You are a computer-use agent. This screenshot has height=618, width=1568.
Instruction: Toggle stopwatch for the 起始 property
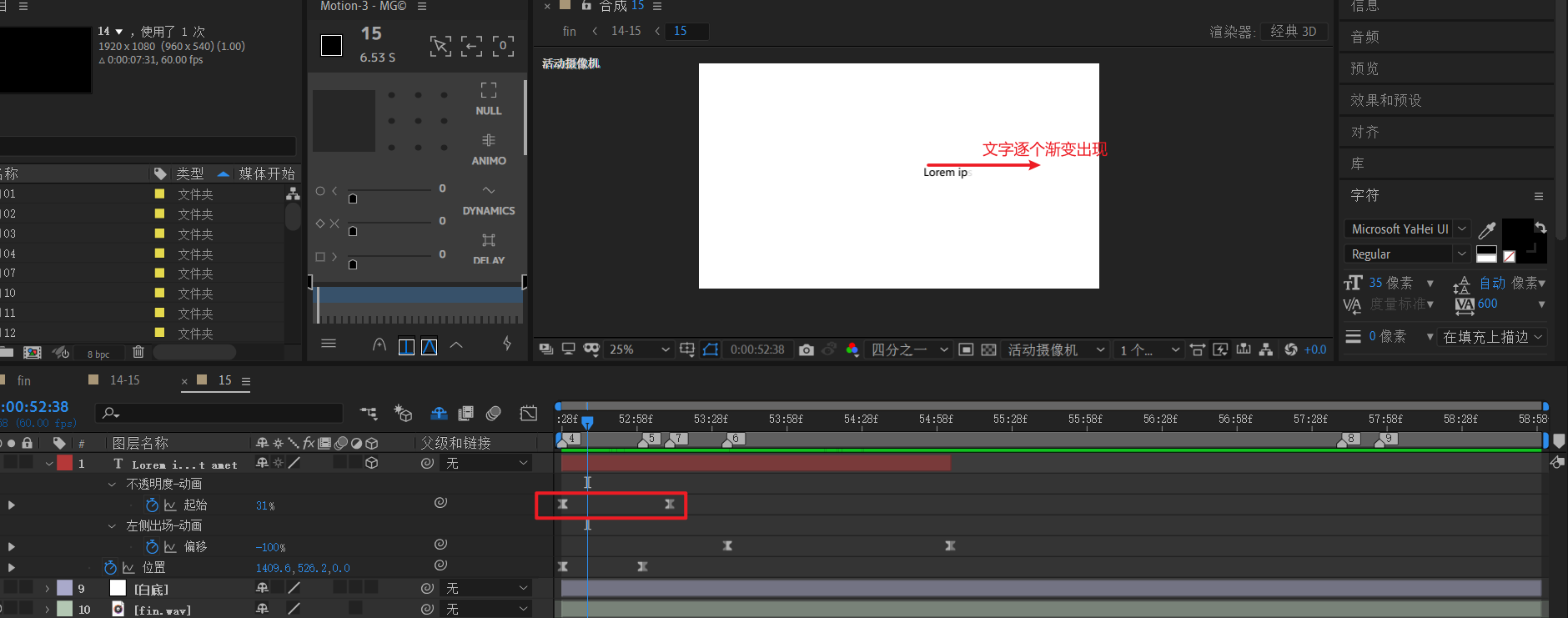click(152, 505)
